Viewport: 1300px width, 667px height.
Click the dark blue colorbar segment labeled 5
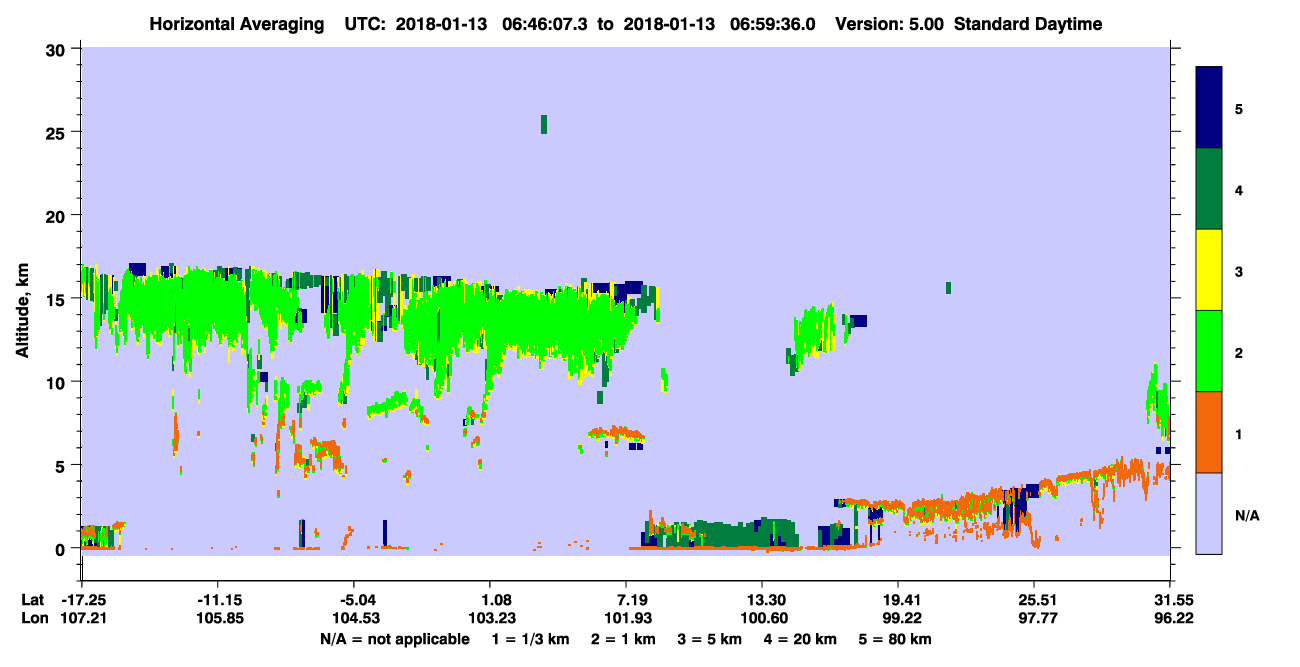(x=1209, y=108)
